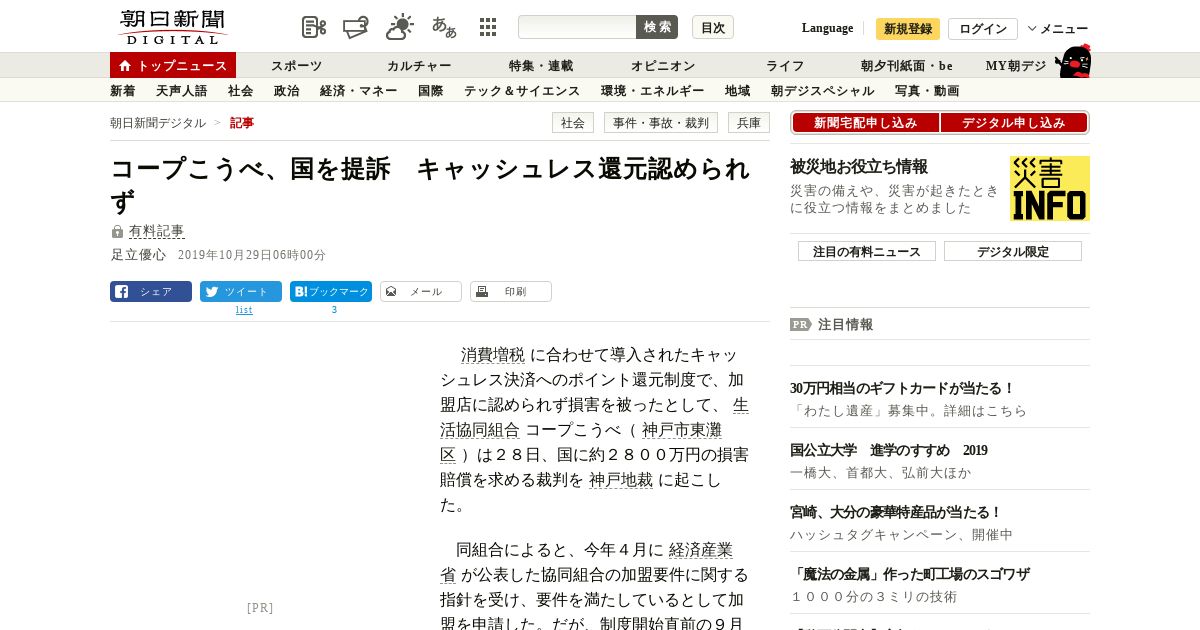1200x630 pixels.
Task: Select 天声人語 in sub navigation
Action: pyautogui.click(x=182, y=90)
